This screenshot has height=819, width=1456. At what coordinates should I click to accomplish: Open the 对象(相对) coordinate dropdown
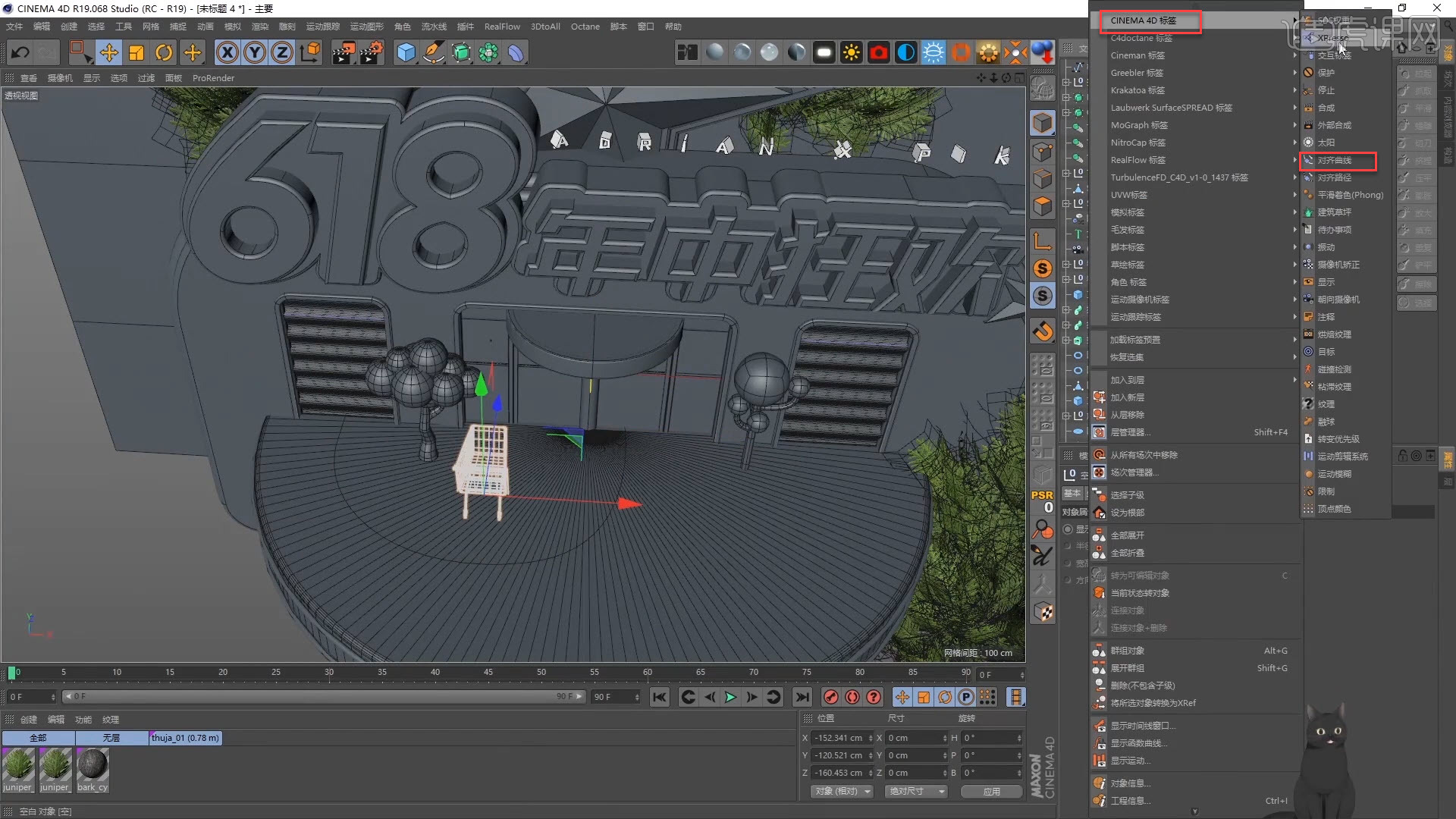tap(841, 791)
